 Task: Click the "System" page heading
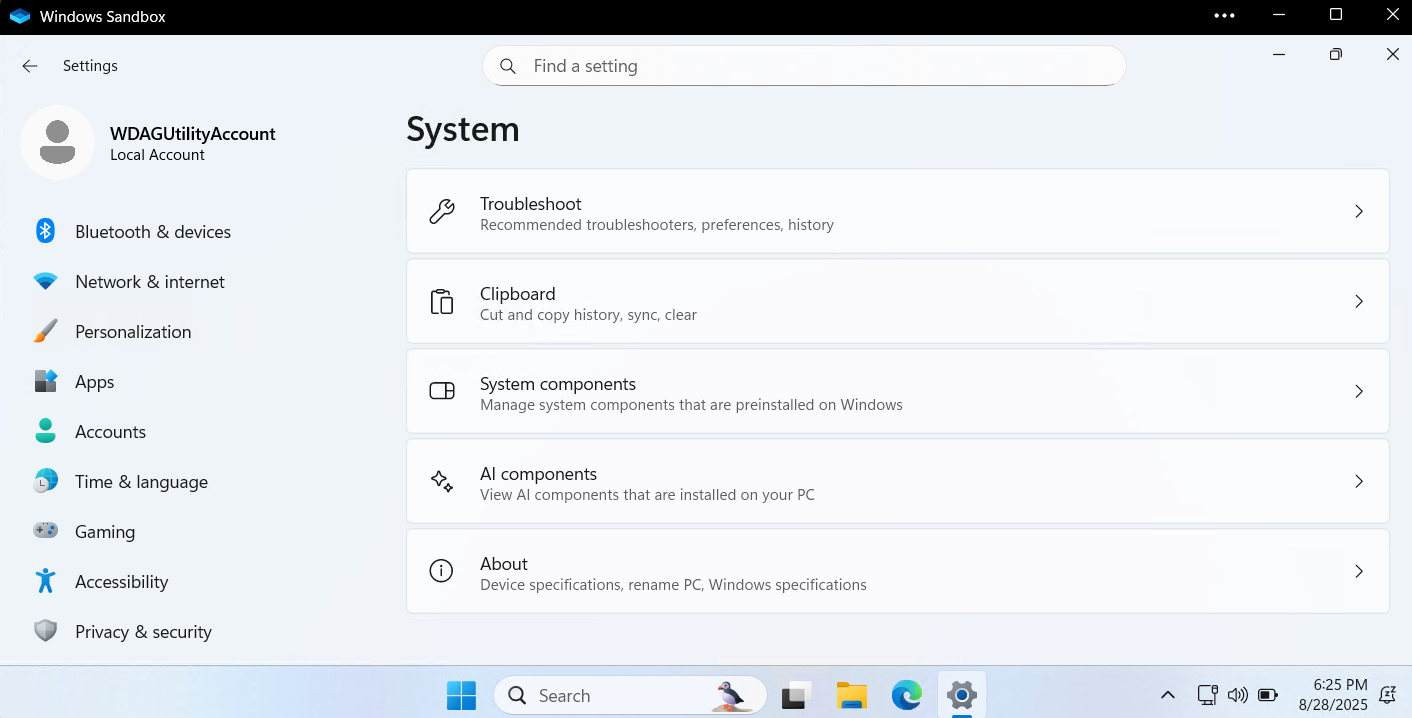pos(463,129)
